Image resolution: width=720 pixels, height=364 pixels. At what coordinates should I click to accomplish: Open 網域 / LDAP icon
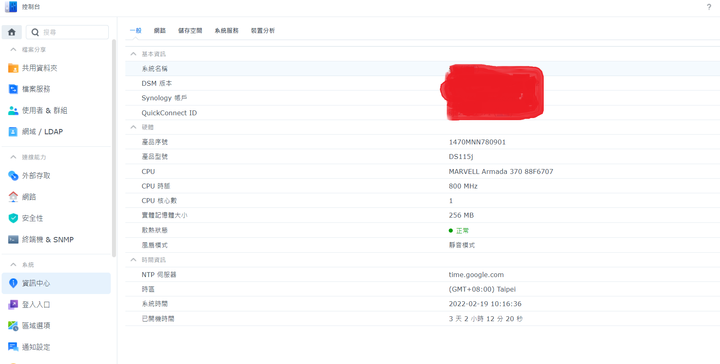(x=13, y=132)
